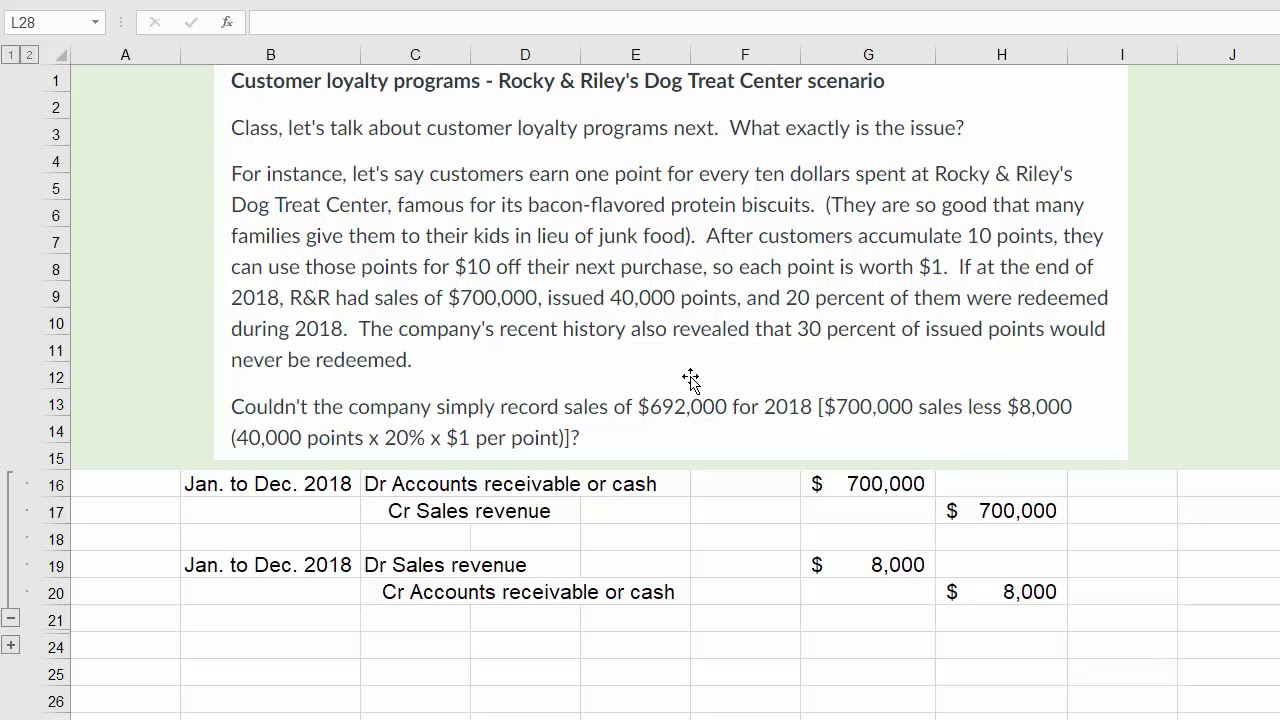The height and width of the screenshot is (720, 1280).
Task: Expand hidden rows with the plus button
Action: coord(11,646)
